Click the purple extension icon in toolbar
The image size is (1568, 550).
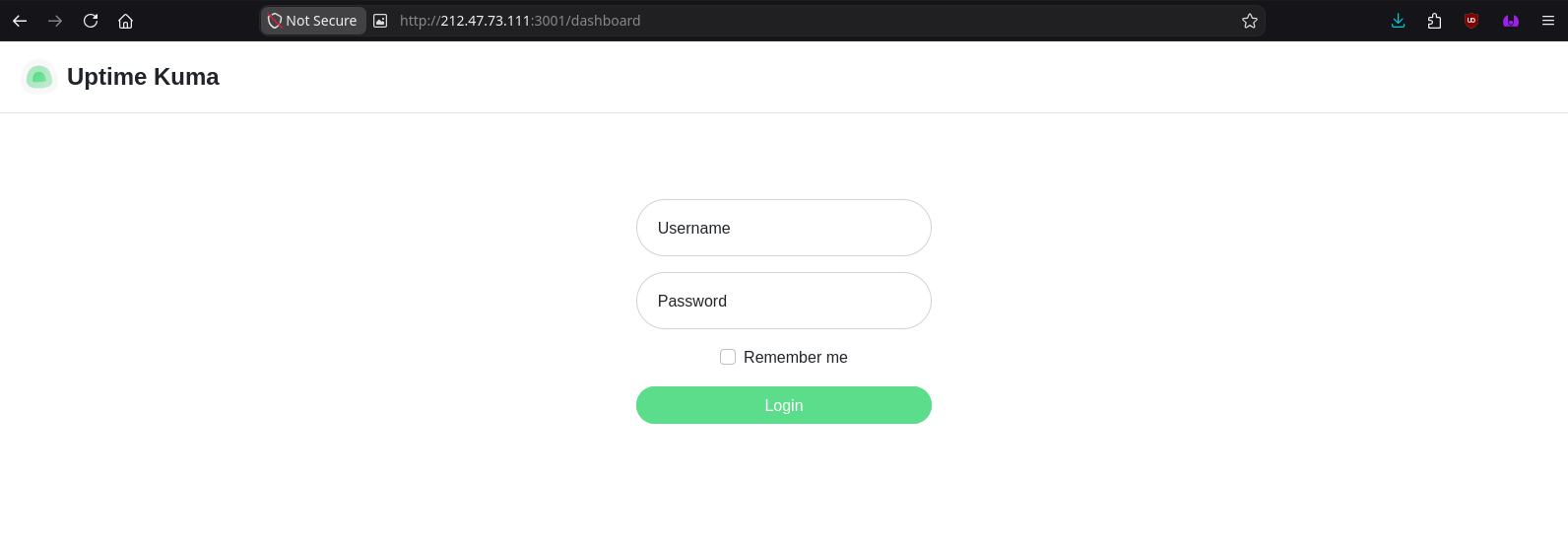(x=1510, y=21)
